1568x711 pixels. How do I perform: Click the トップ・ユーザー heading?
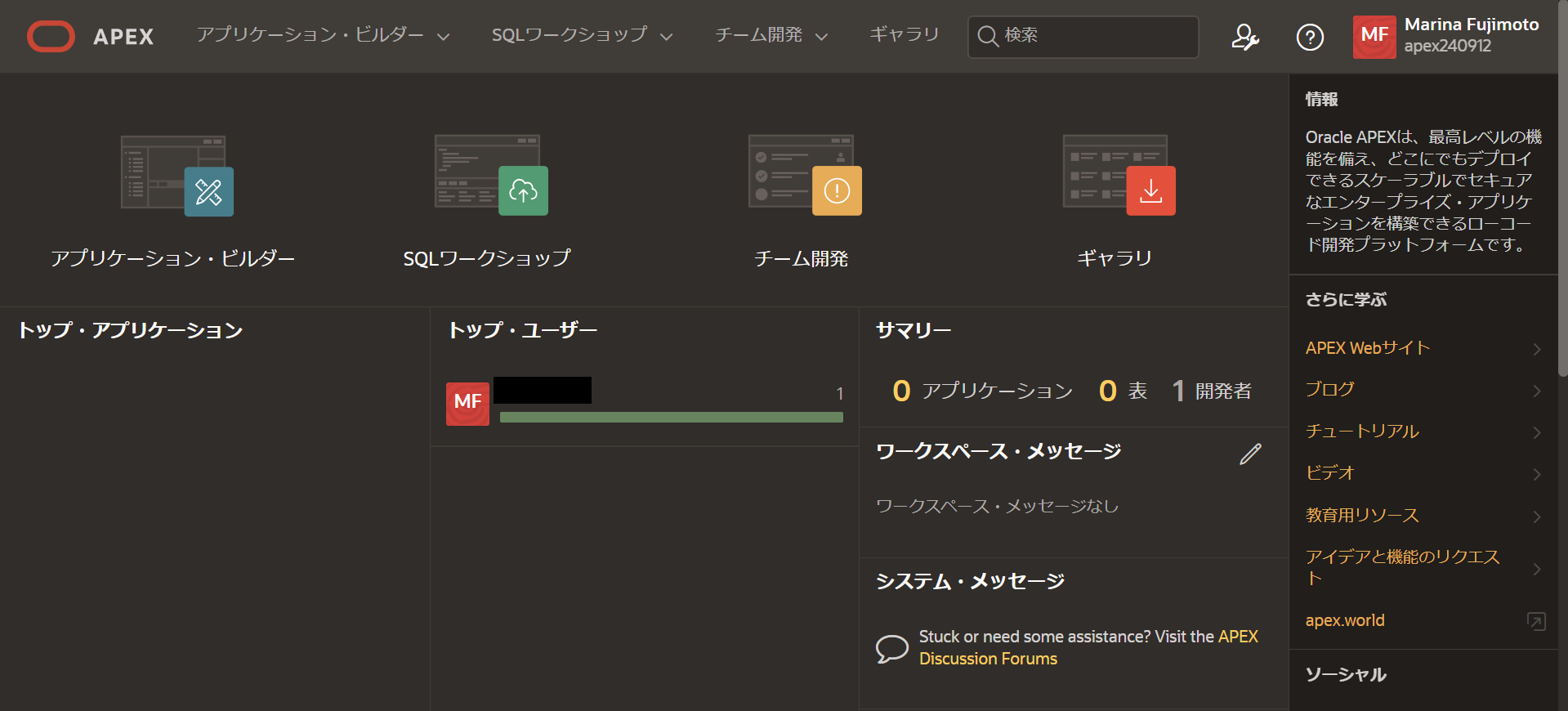[x=523, y=330]
